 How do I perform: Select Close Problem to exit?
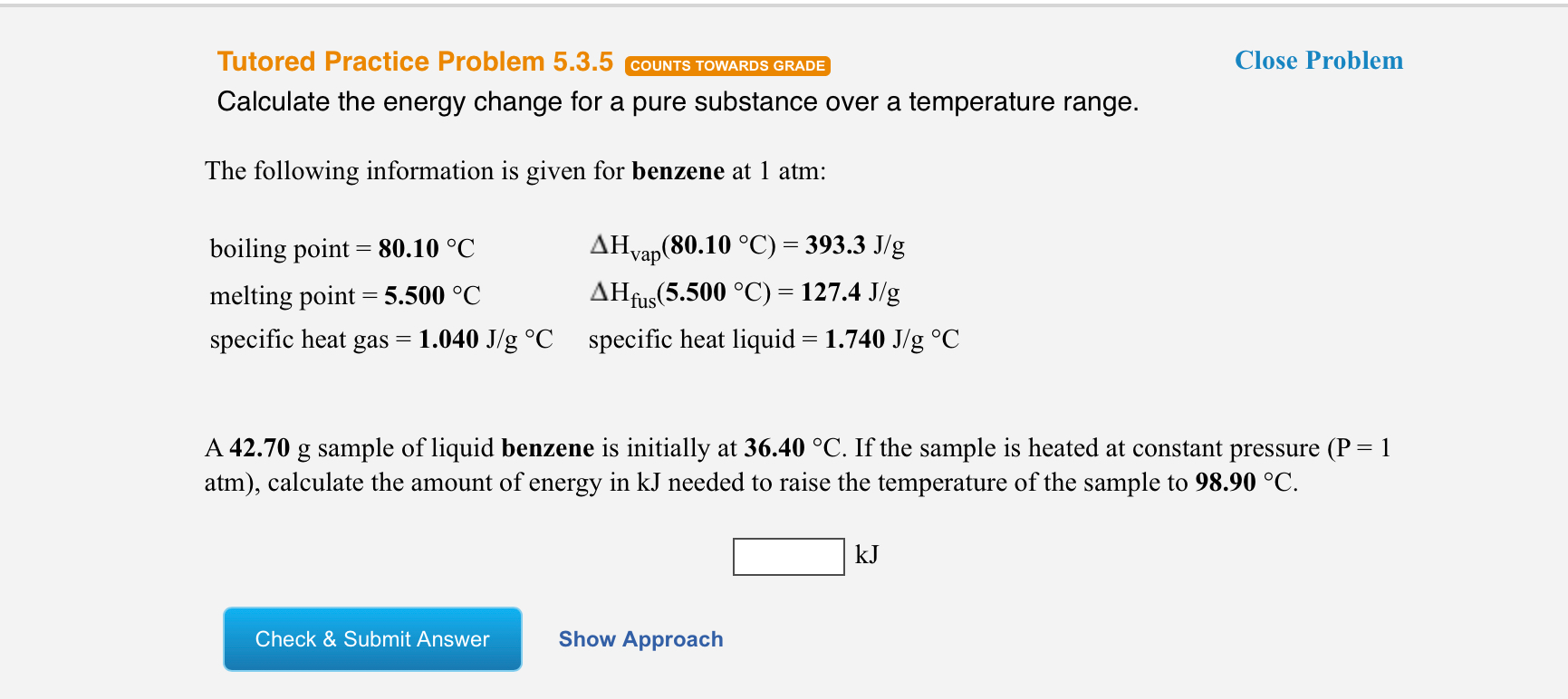[x=1319, y=61]
